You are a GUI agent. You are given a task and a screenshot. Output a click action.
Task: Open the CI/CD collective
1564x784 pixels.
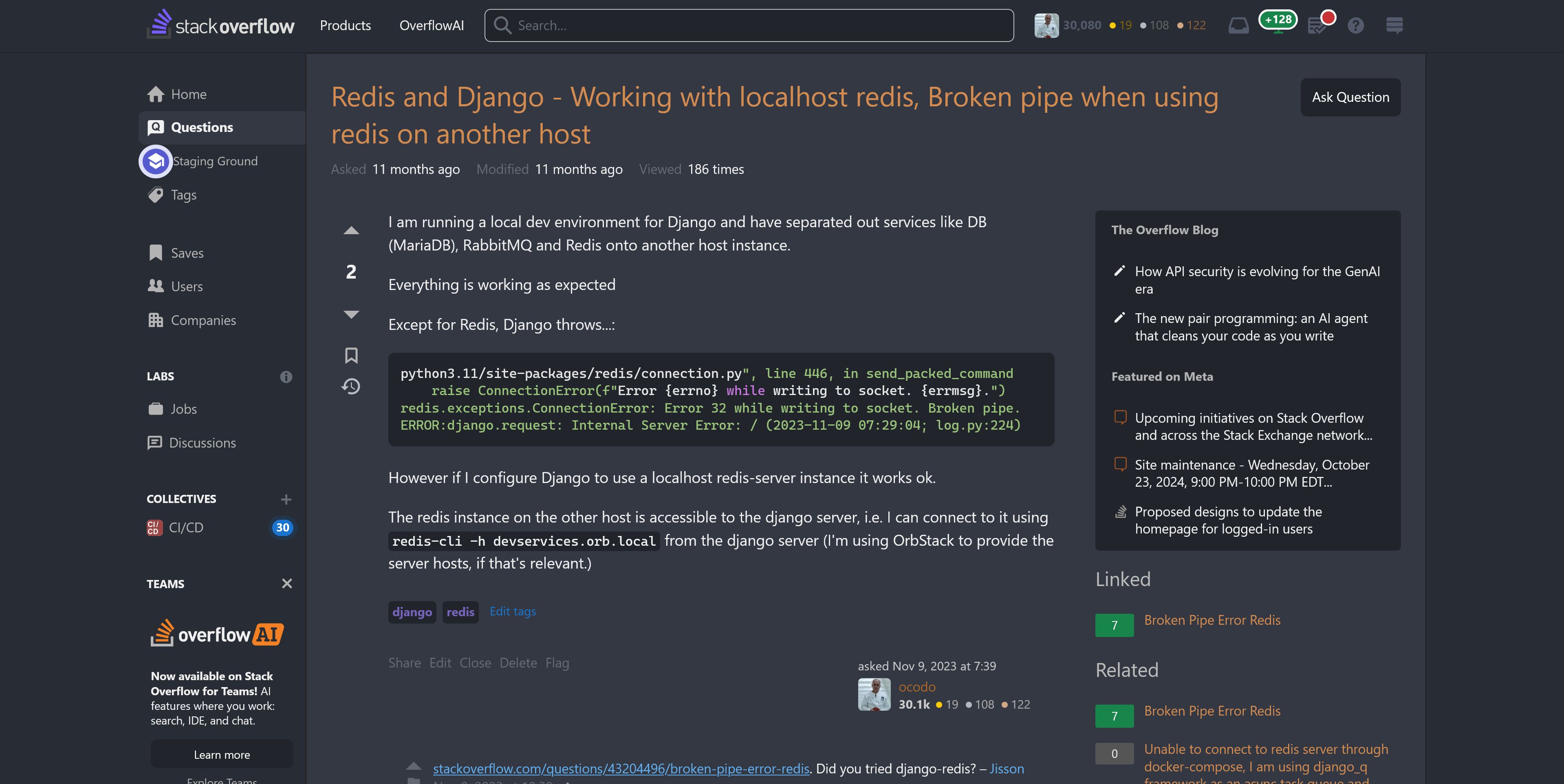coord(186,527)
